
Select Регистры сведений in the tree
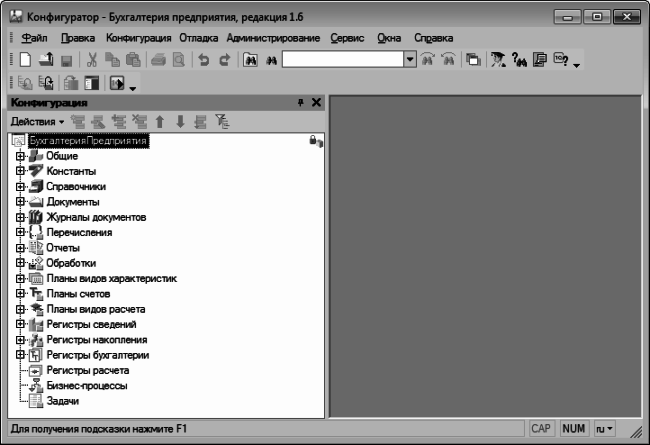click(92, 324)
